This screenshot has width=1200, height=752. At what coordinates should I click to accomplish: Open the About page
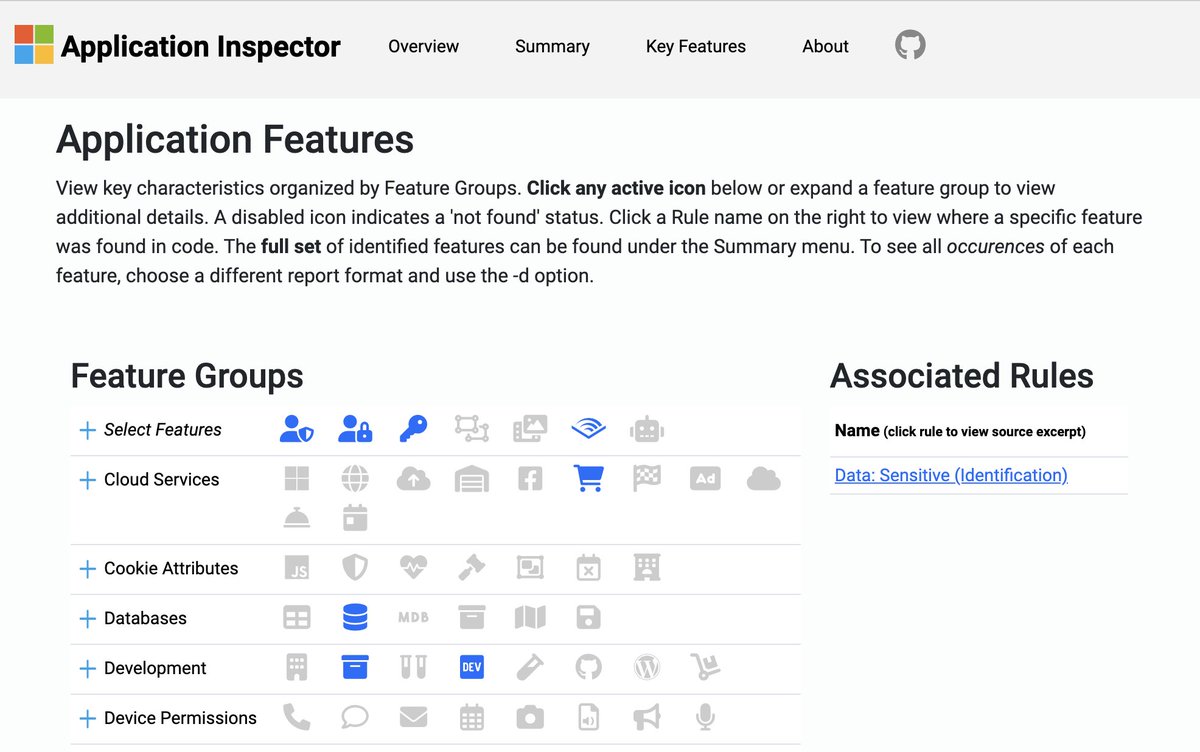click(825, 46)
